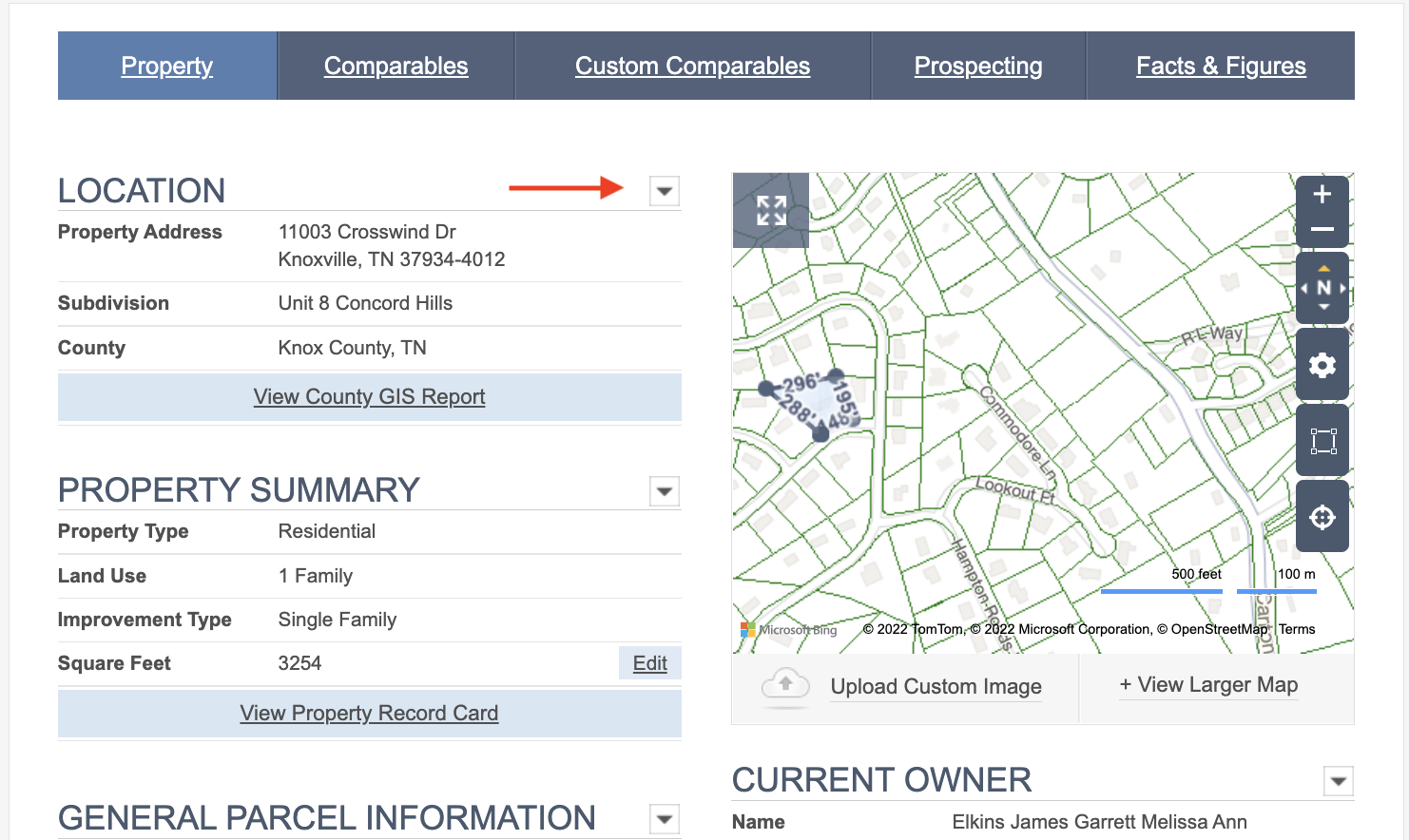Open the Facts & Figures tab
Image resolution: width=1409 pixels, height=840 pixels.
tap(1221, 66)
